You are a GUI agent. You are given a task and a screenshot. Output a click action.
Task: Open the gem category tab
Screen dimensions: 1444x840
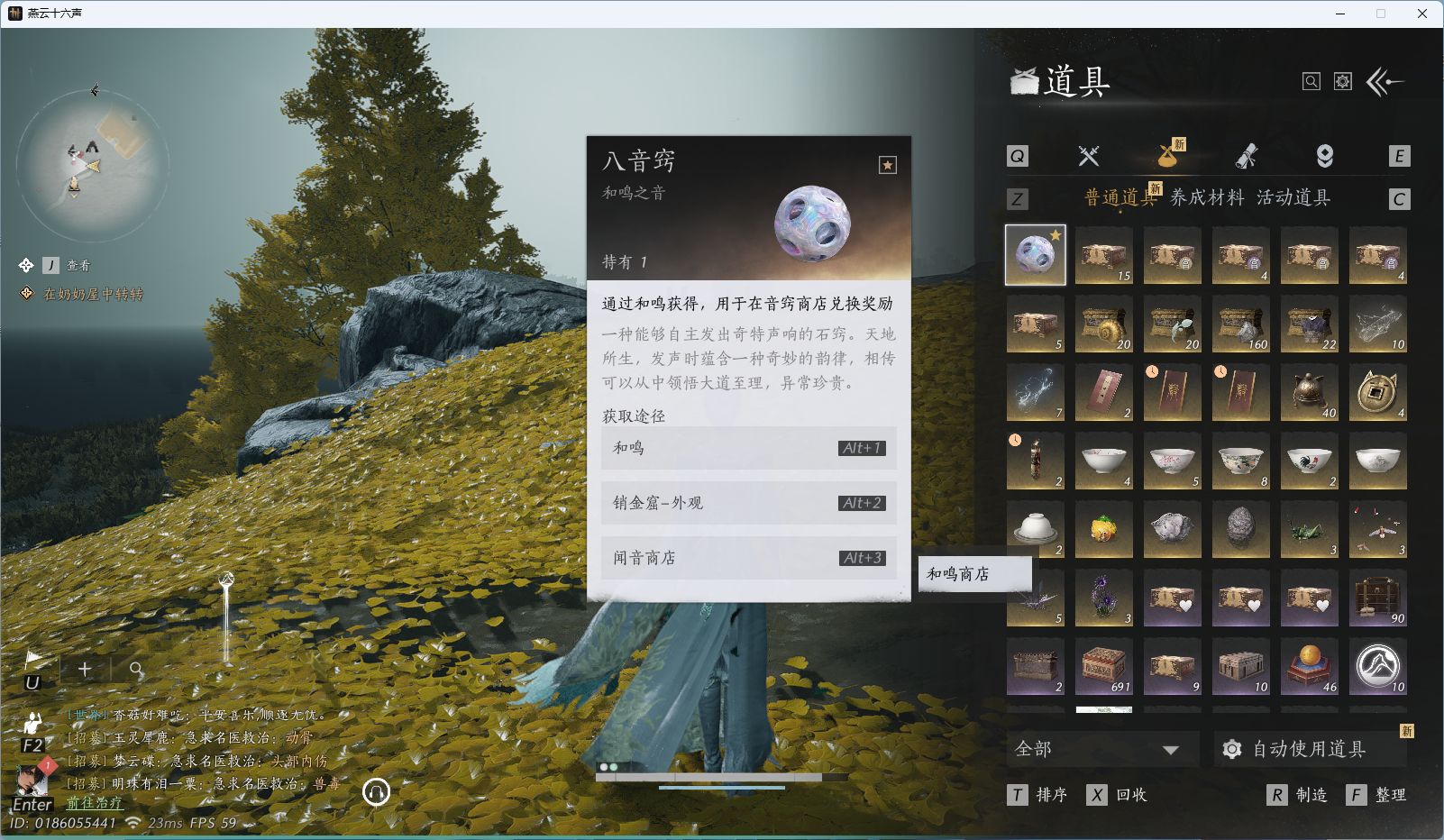tap(1324, 156)
